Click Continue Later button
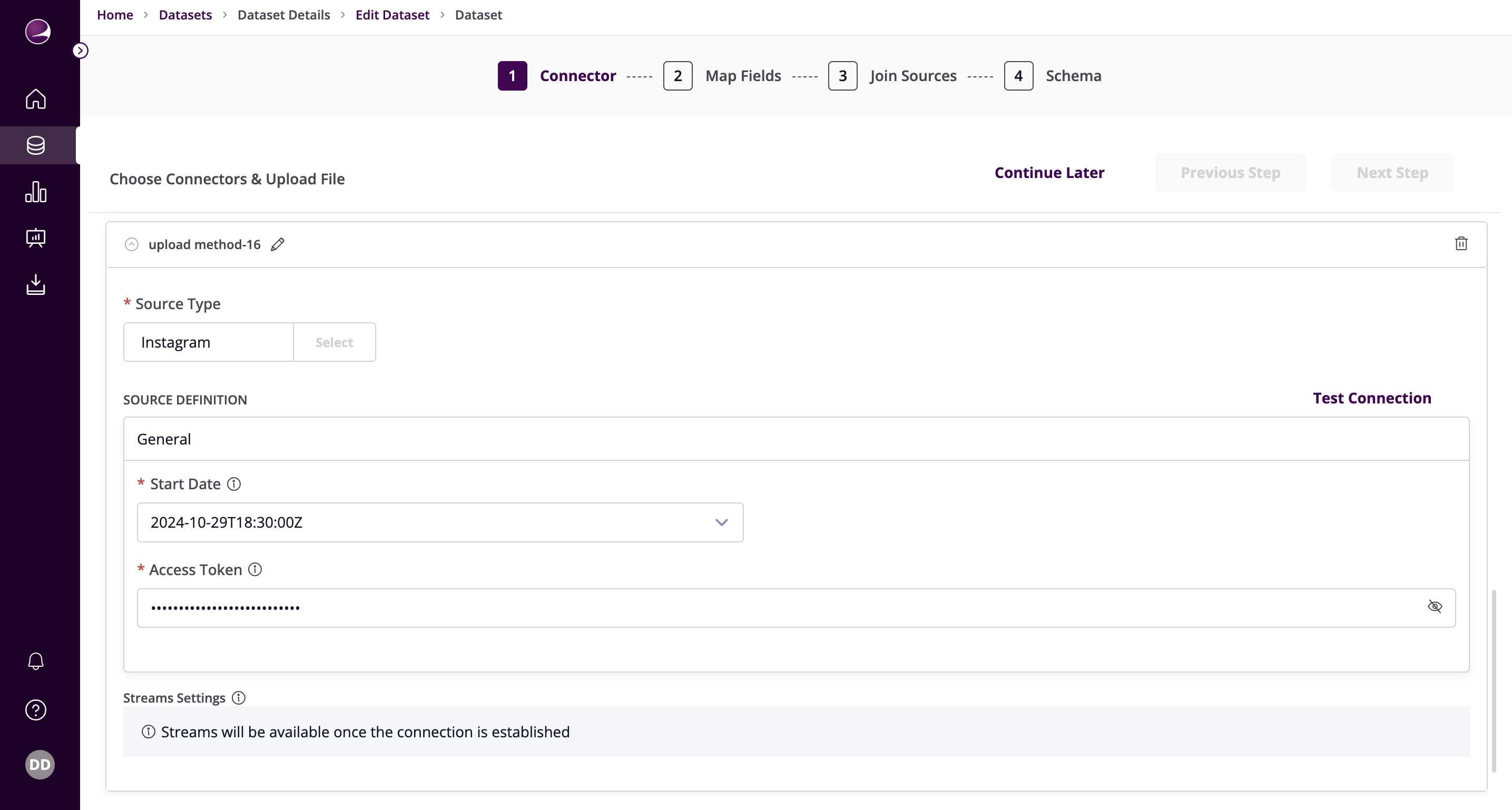The image size is (1512, 810). 1049,173
